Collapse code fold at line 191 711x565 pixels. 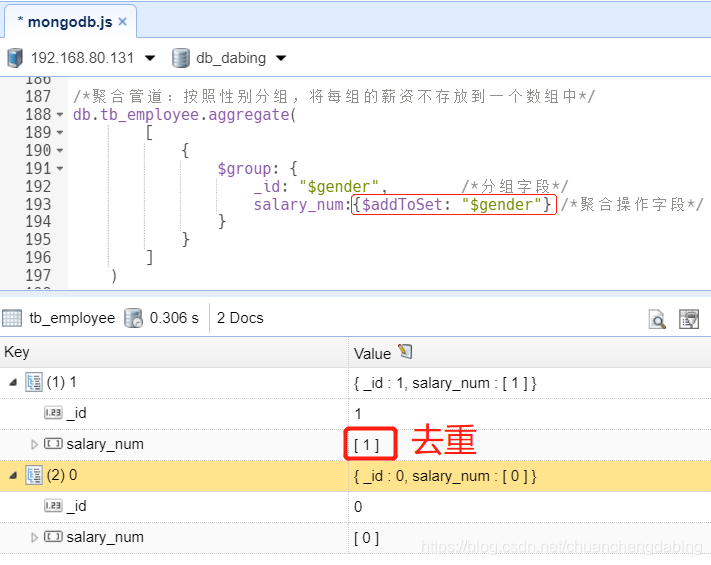tap(60, 169)
